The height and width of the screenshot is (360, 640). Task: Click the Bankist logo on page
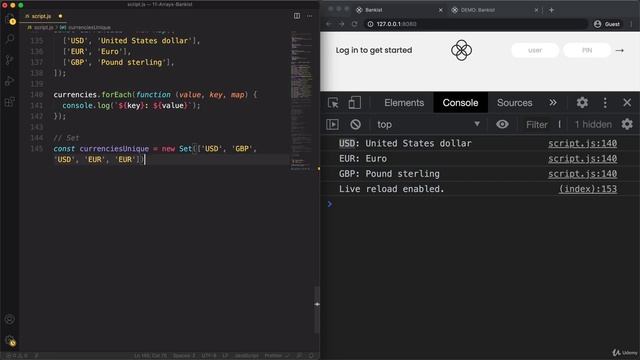(461, 50)
